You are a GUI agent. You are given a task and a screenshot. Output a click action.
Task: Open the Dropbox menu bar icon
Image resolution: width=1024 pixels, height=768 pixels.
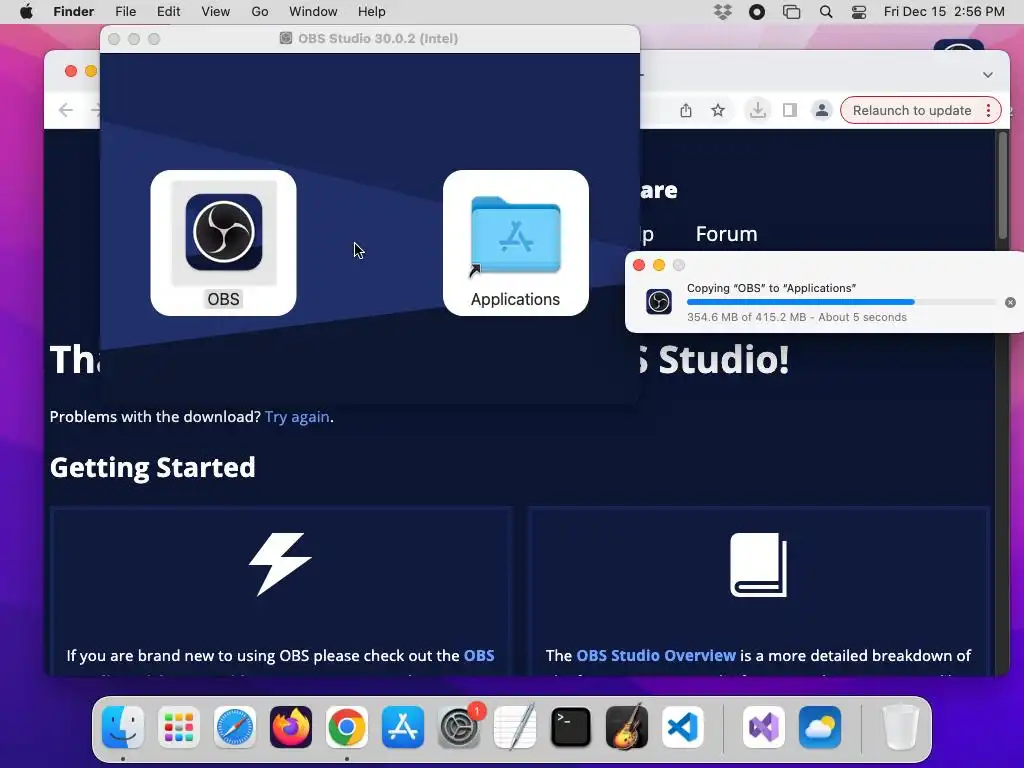click(x=722, y=12)
